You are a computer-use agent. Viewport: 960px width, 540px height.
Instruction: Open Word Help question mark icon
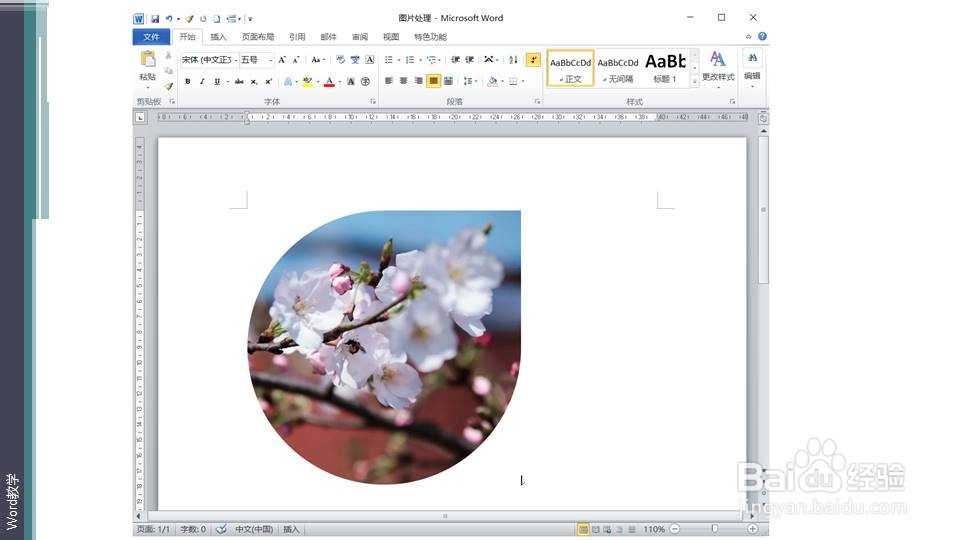click(762, 37)
